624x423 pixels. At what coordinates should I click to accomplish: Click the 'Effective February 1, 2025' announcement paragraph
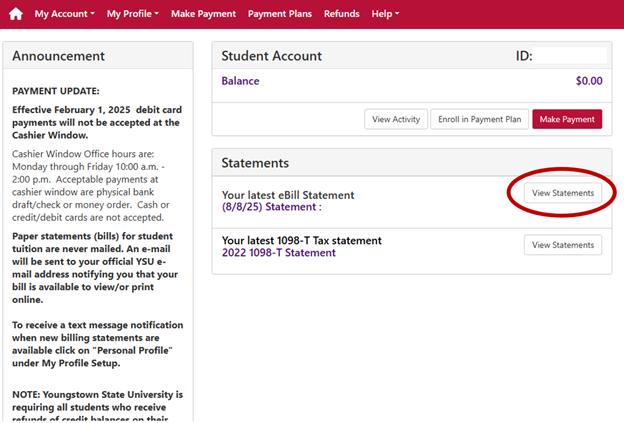[x=97, y=123]
